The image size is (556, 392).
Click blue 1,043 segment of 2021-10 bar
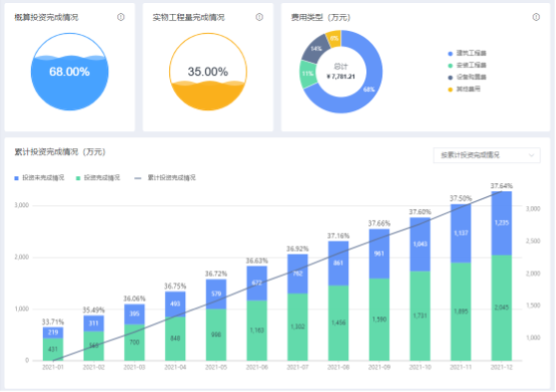[x=420, y=244]
